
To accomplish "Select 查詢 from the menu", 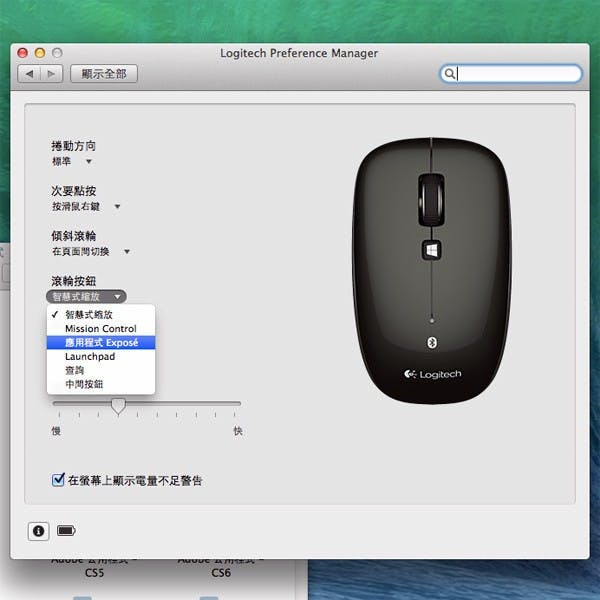I will point(101,370).
